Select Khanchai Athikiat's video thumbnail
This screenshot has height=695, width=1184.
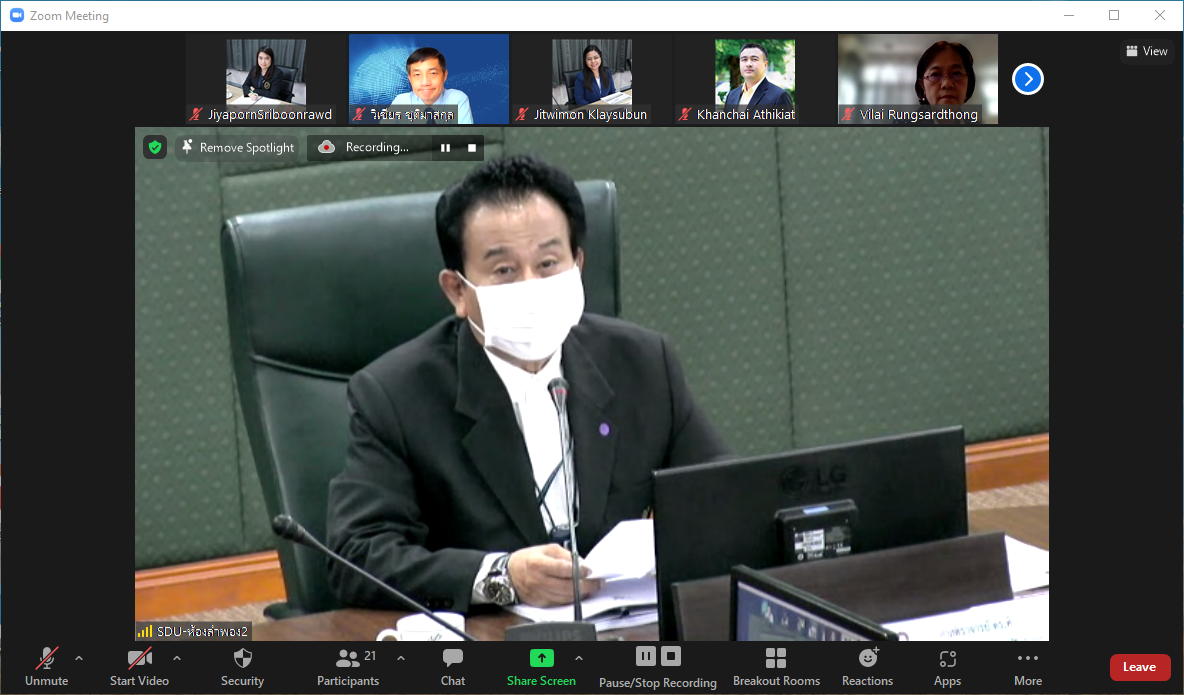[754, 79]
